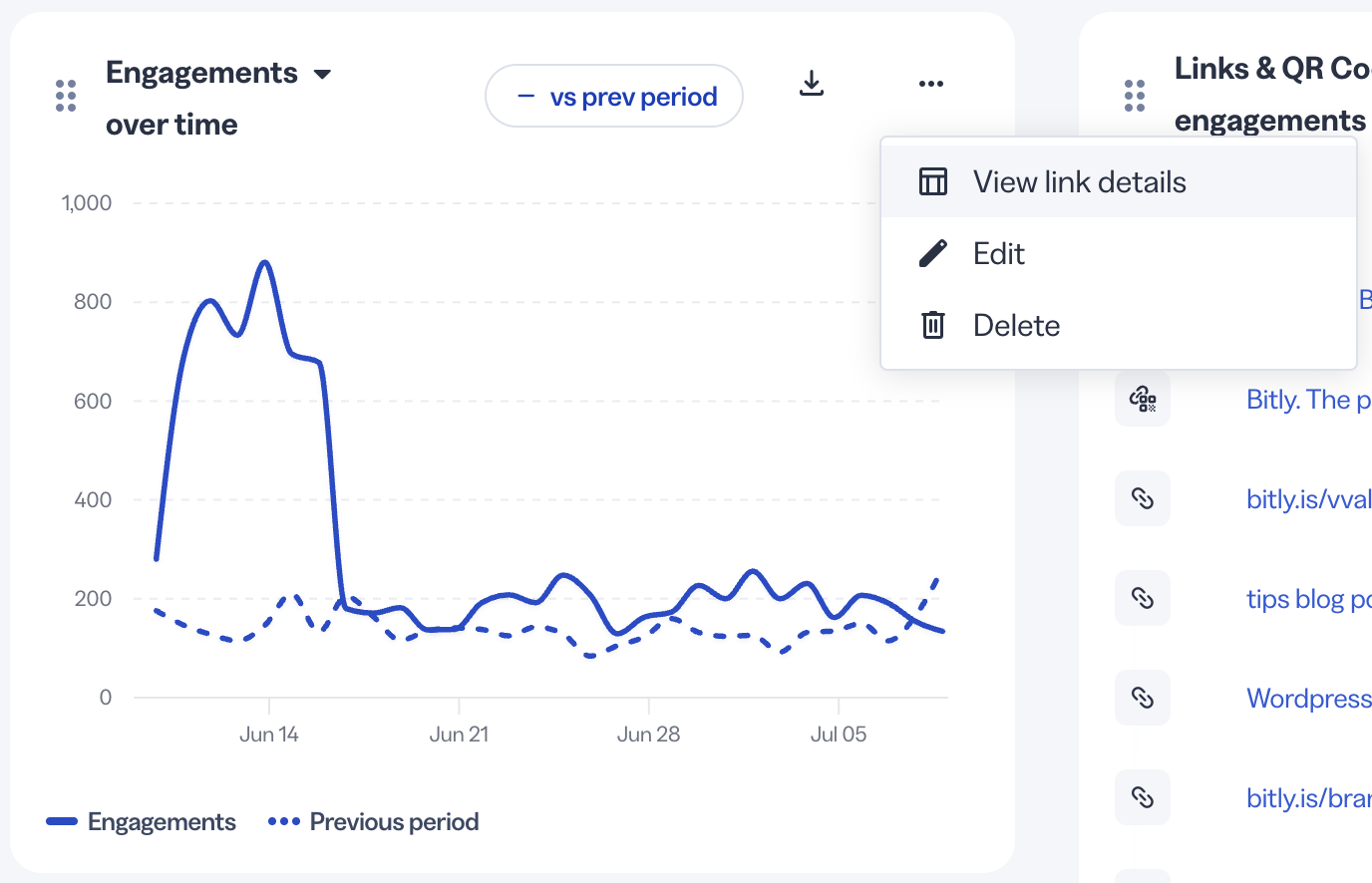Click link icon beside tips blog post
This screenshot has width=1372, height=883.
[x=1143, y=598]
